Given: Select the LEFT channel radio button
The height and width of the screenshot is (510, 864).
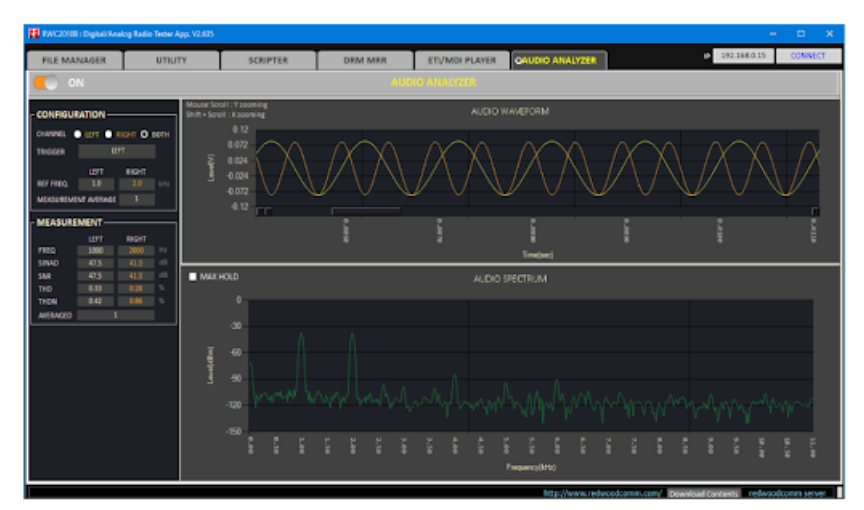Looking at the screenshot, I should [78, 133].
